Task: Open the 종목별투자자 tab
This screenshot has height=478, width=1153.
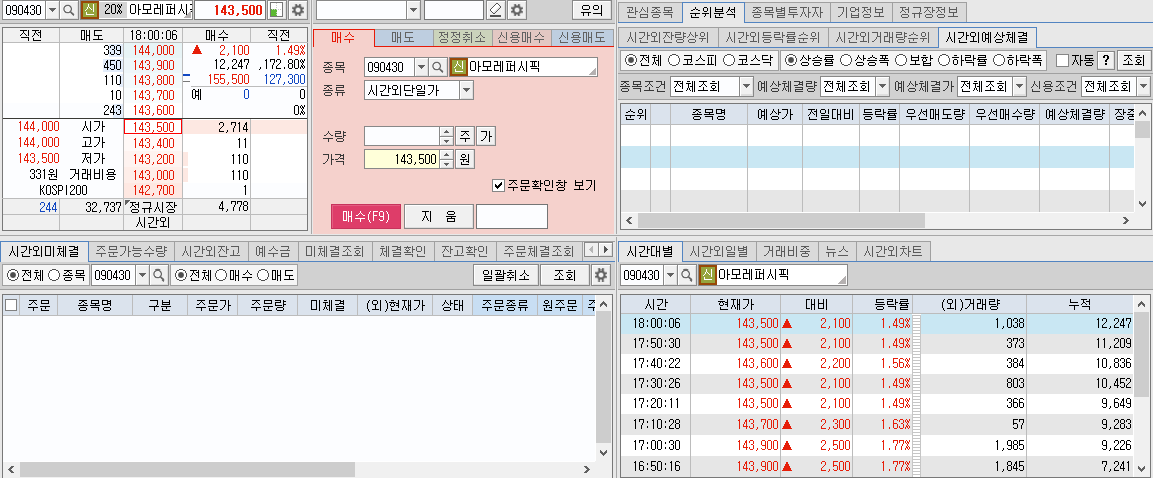Action: (x=788, y=13)
